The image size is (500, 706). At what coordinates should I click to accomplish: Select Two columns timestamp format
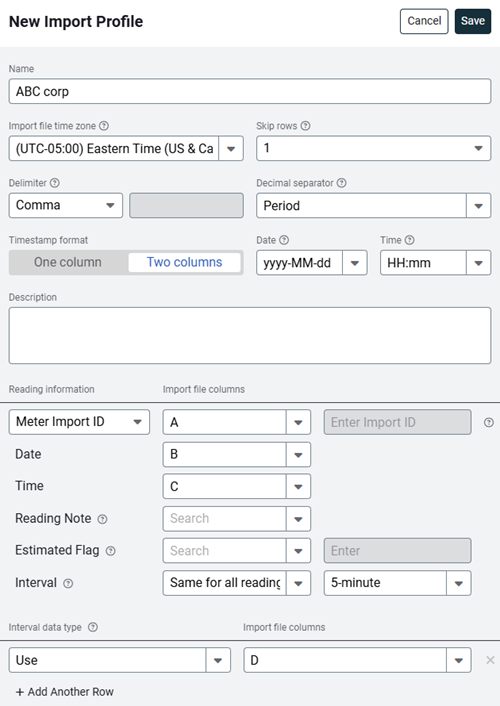184,262
